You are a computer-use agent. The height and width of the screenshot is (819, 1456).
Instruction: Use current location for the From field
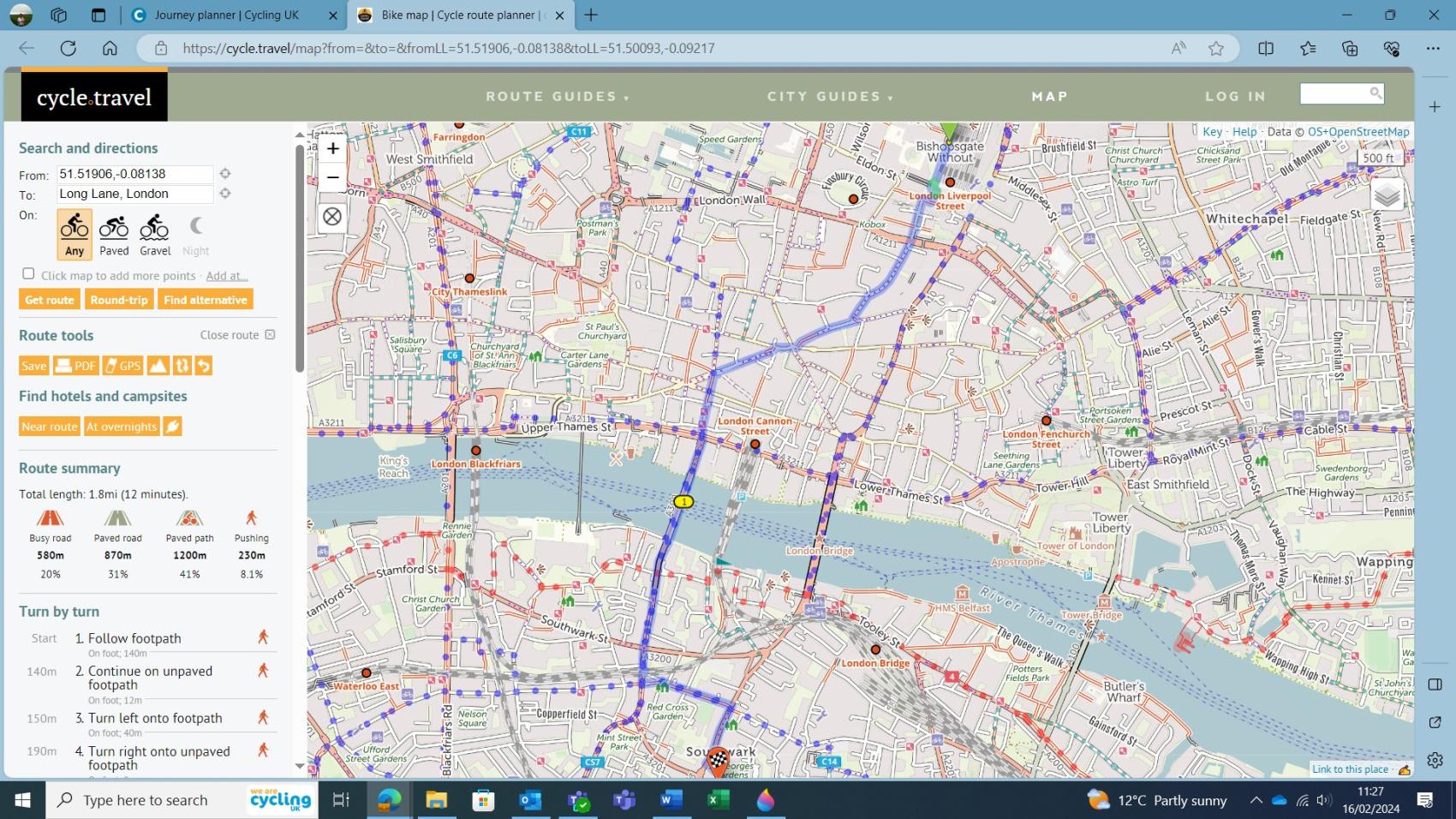pyautogui.click(x=224, y=173)
